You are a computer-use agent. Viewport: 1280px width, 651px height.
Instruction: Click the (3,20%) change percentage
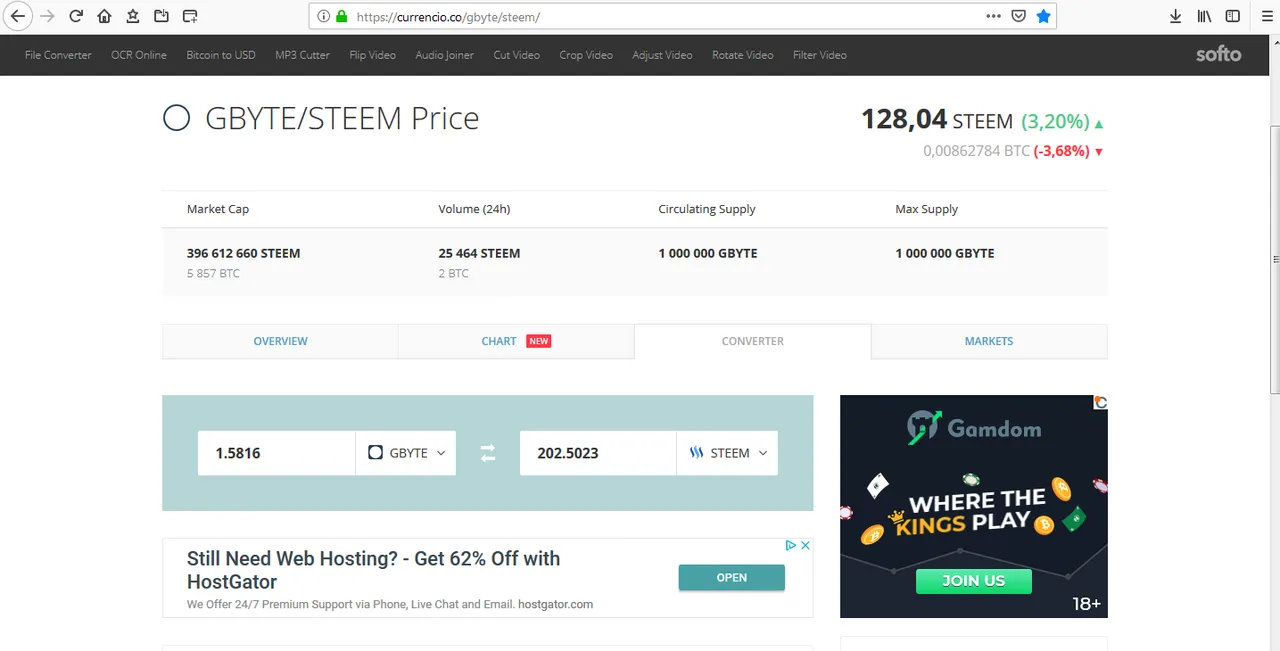click(1055, 122)
